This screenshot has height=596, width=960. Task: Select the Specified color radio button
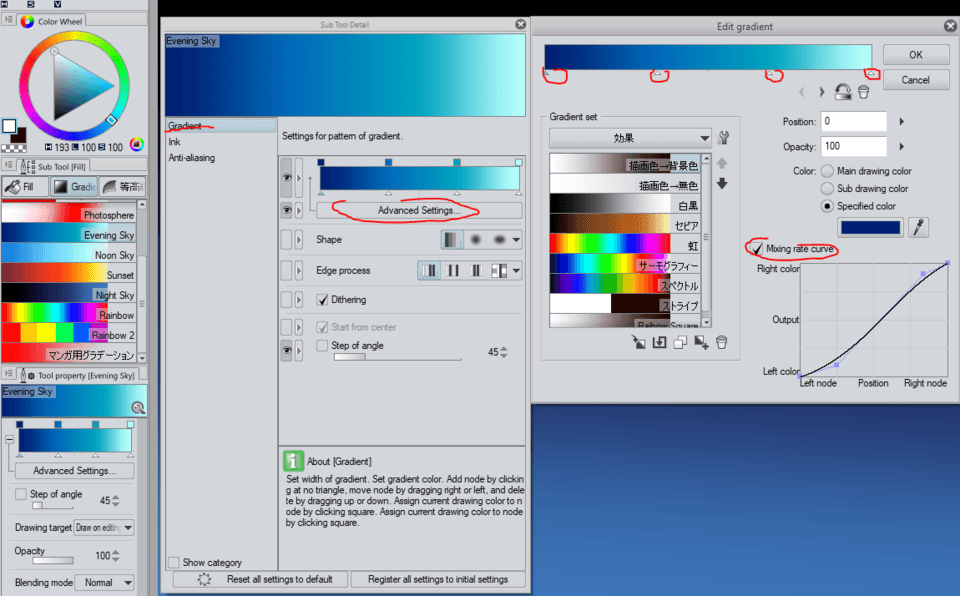[x=827, y=206]
